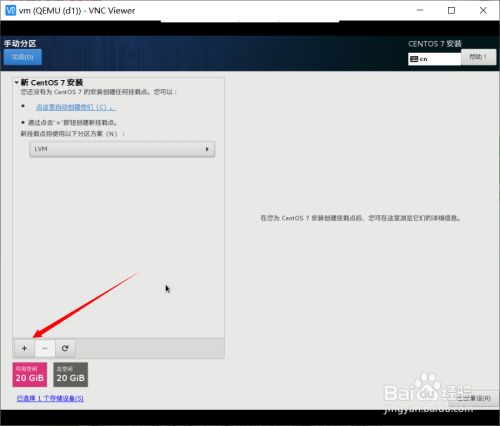Click the blue Done button under 手动分区
The image size is (500, 426).
point(23,57)
